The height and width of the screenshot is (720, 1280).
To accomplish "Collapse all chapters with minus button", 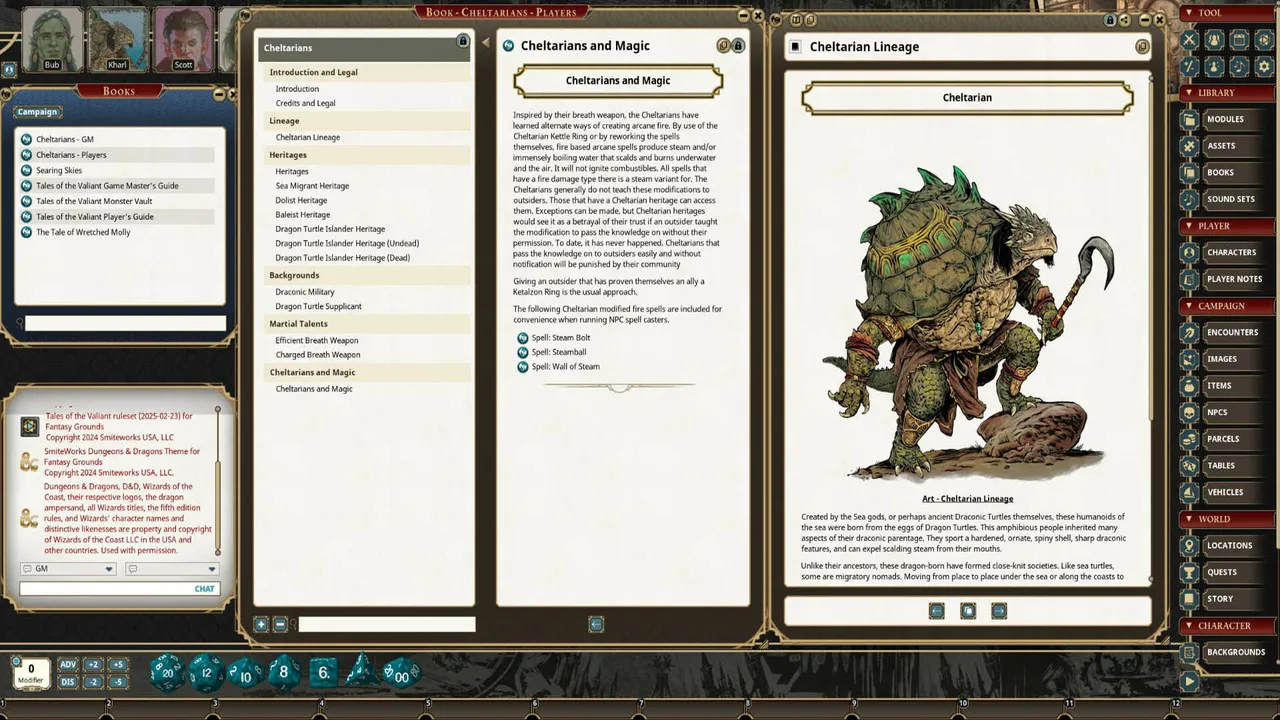I will (280, 624).
